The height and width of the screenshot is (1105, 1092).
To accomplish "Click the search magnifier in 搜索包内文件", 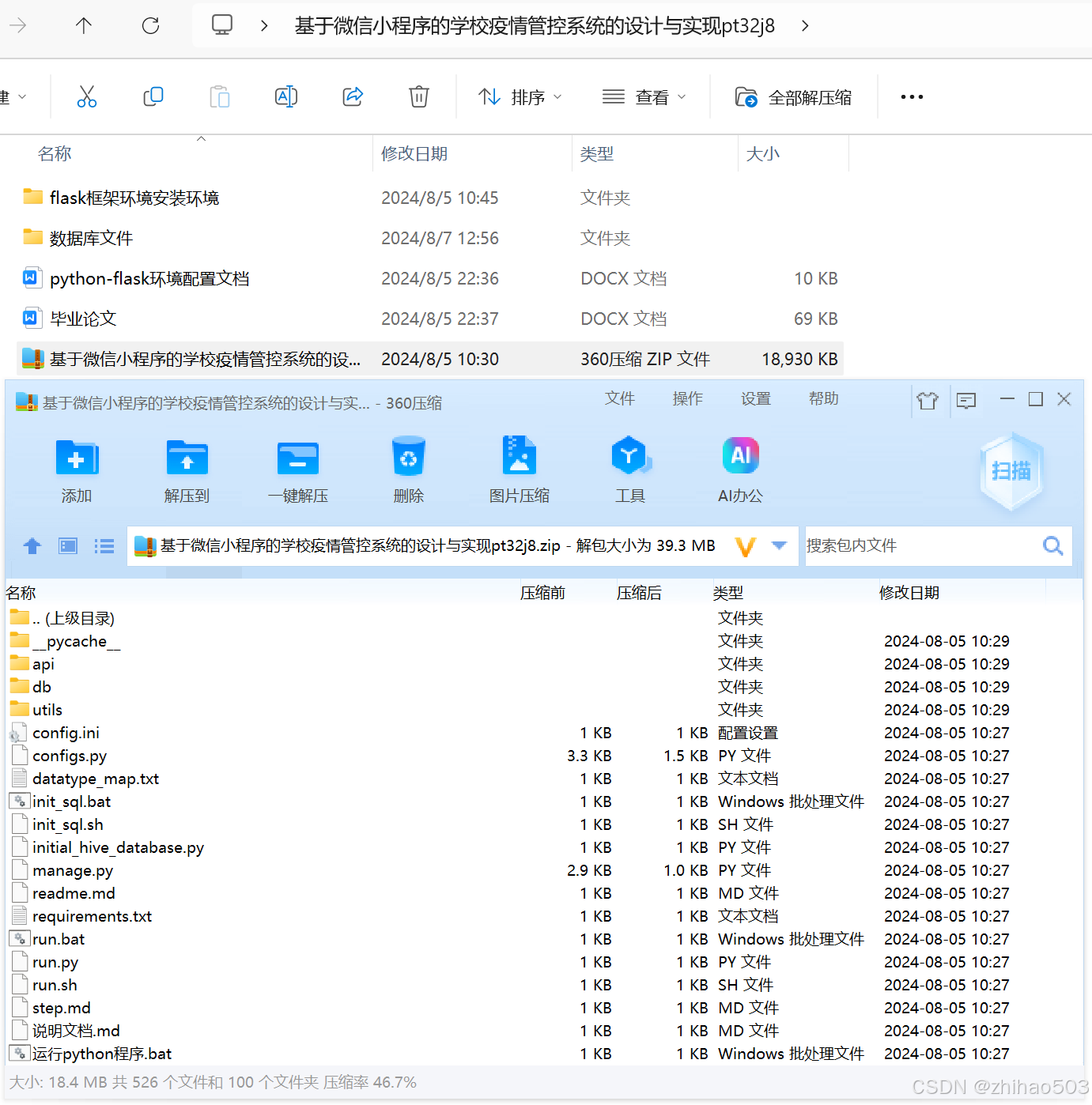I will (1052, 545).
